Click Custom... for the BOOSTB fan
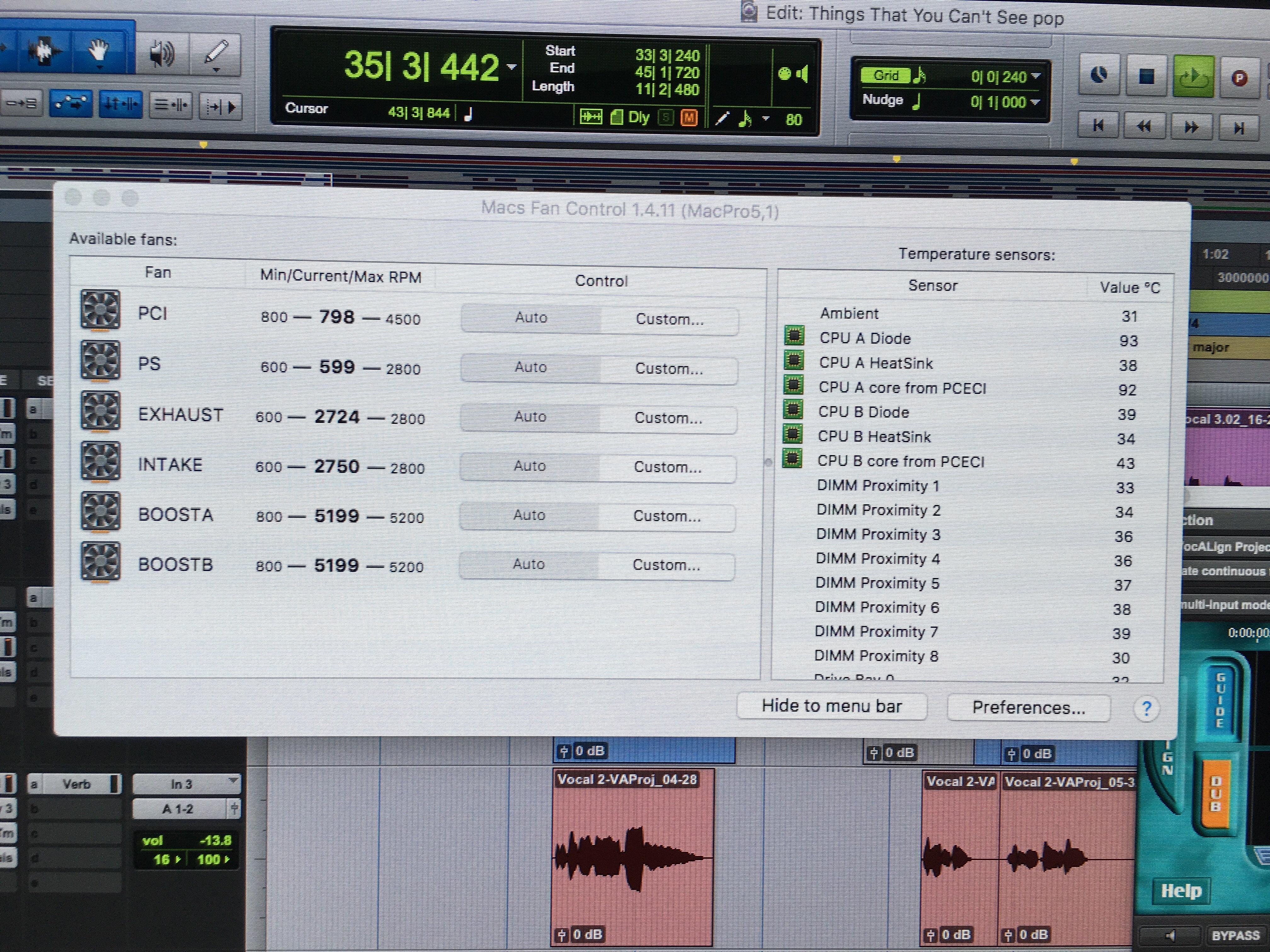The width and height of the screenshot is (1270, 952). (x=666, y=565)
